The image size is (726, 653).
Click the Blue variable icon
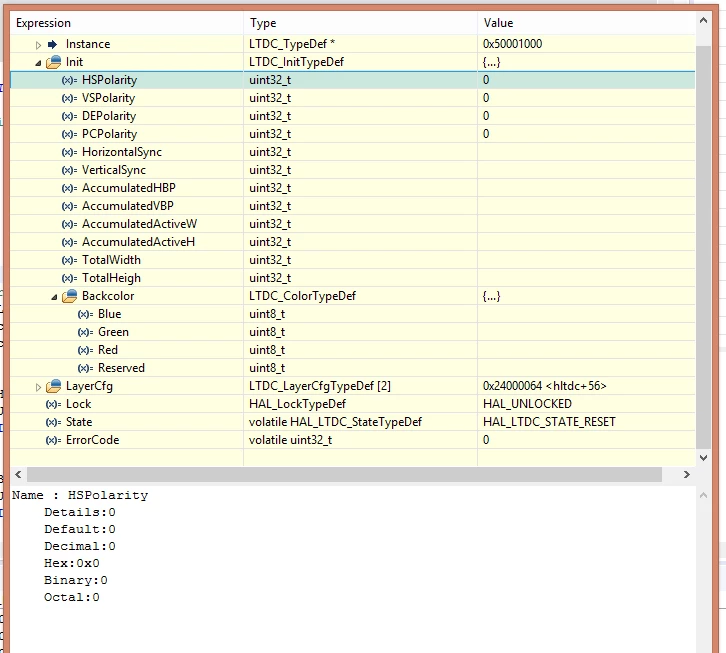click(85, 314)
